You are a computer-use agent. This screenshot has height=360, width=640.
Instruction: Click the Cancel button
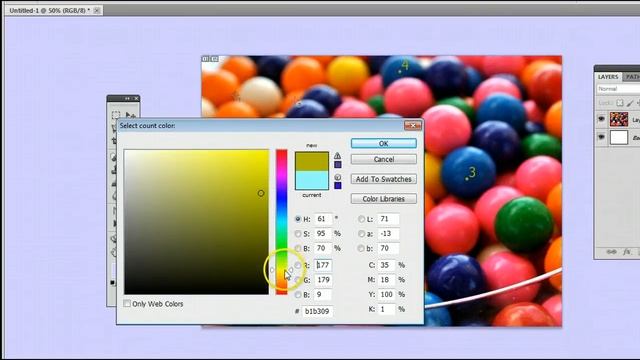tap(384, 159)
